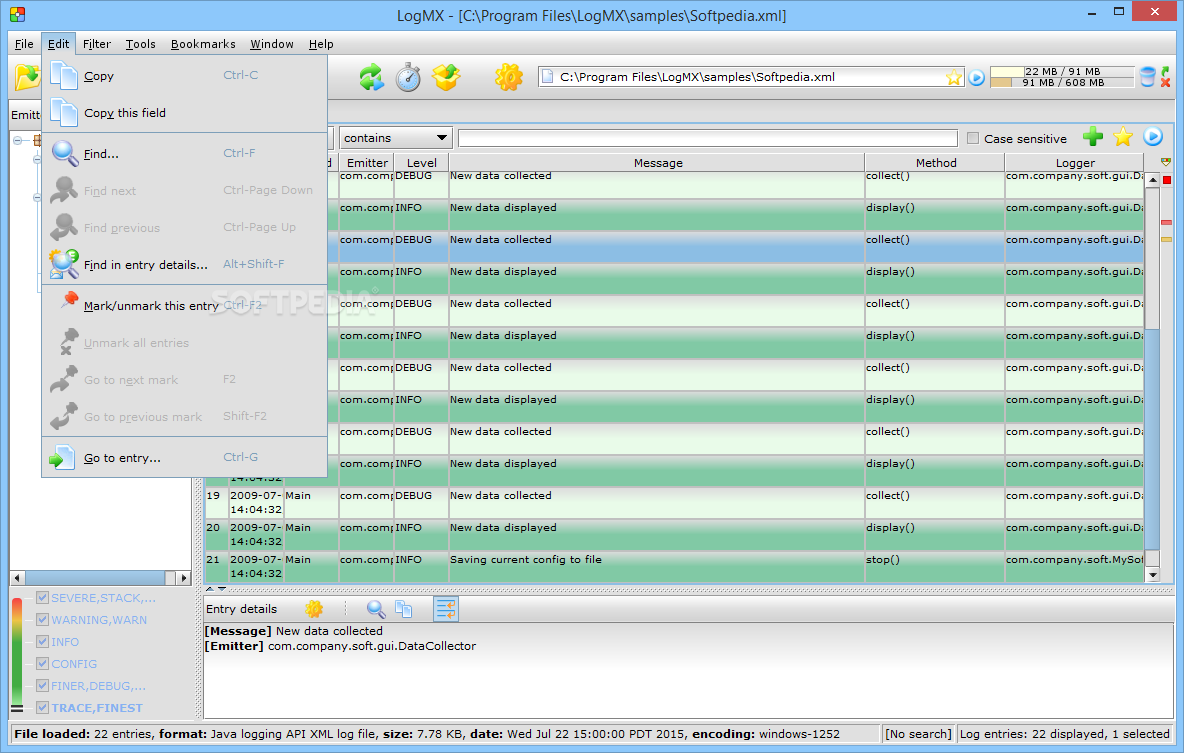Run search with blue play button
This screenshot has height=753, width=1184.
pos(1153,136)
